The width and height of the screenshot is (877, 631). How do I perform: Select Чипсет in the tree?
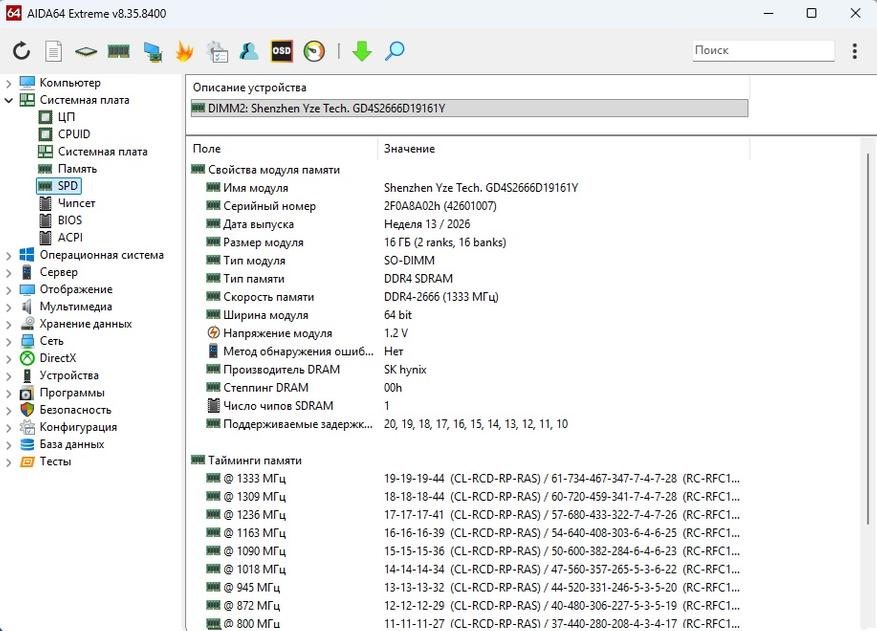[x=76, y=203]
